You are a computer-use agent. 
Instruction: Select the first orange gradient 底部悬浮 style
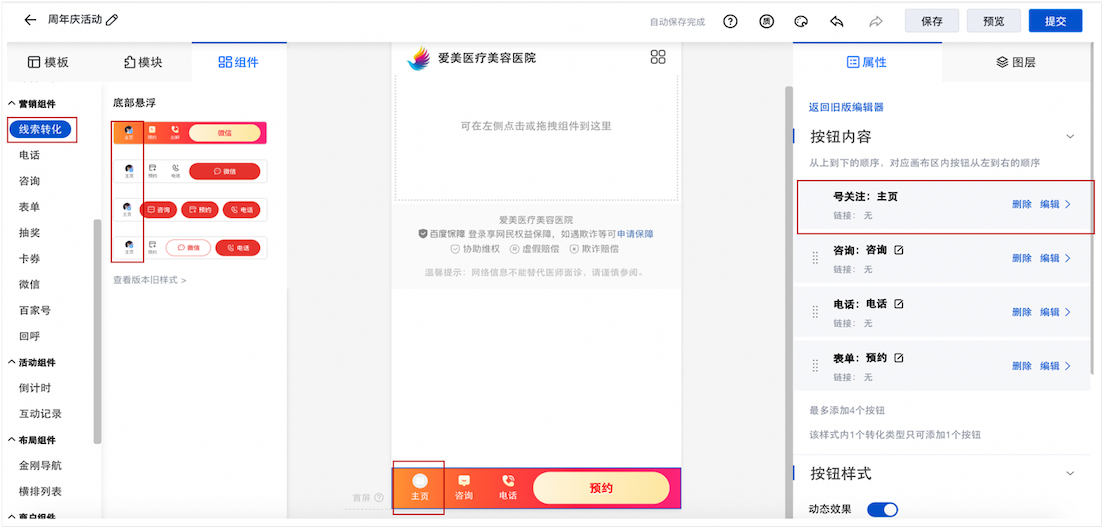pos(189,132)
